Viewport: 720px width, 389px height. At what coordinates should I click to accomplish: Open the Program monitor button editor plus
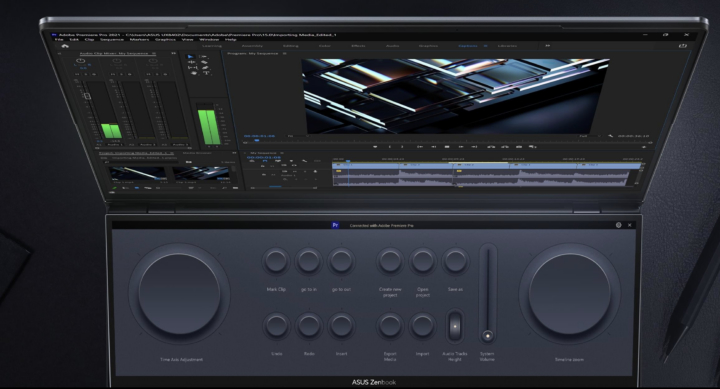pos(644,147)
